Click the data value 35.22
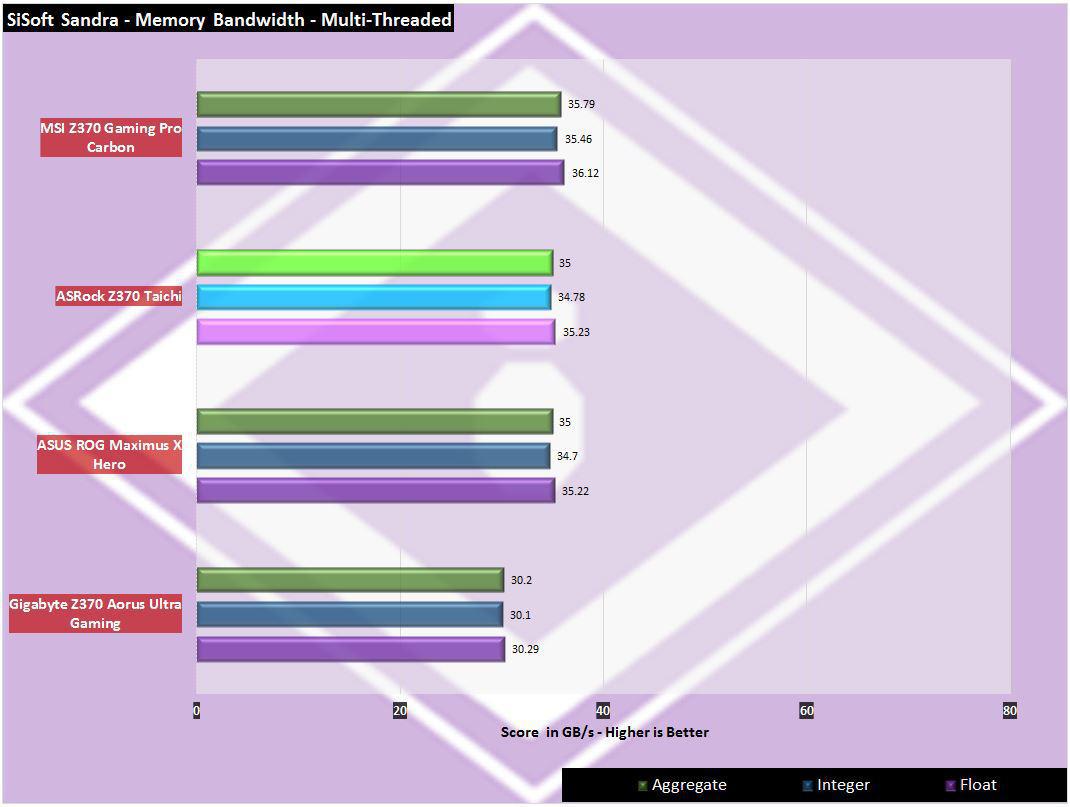This screenshot has height=807, width=1070. tap(575, 491)
